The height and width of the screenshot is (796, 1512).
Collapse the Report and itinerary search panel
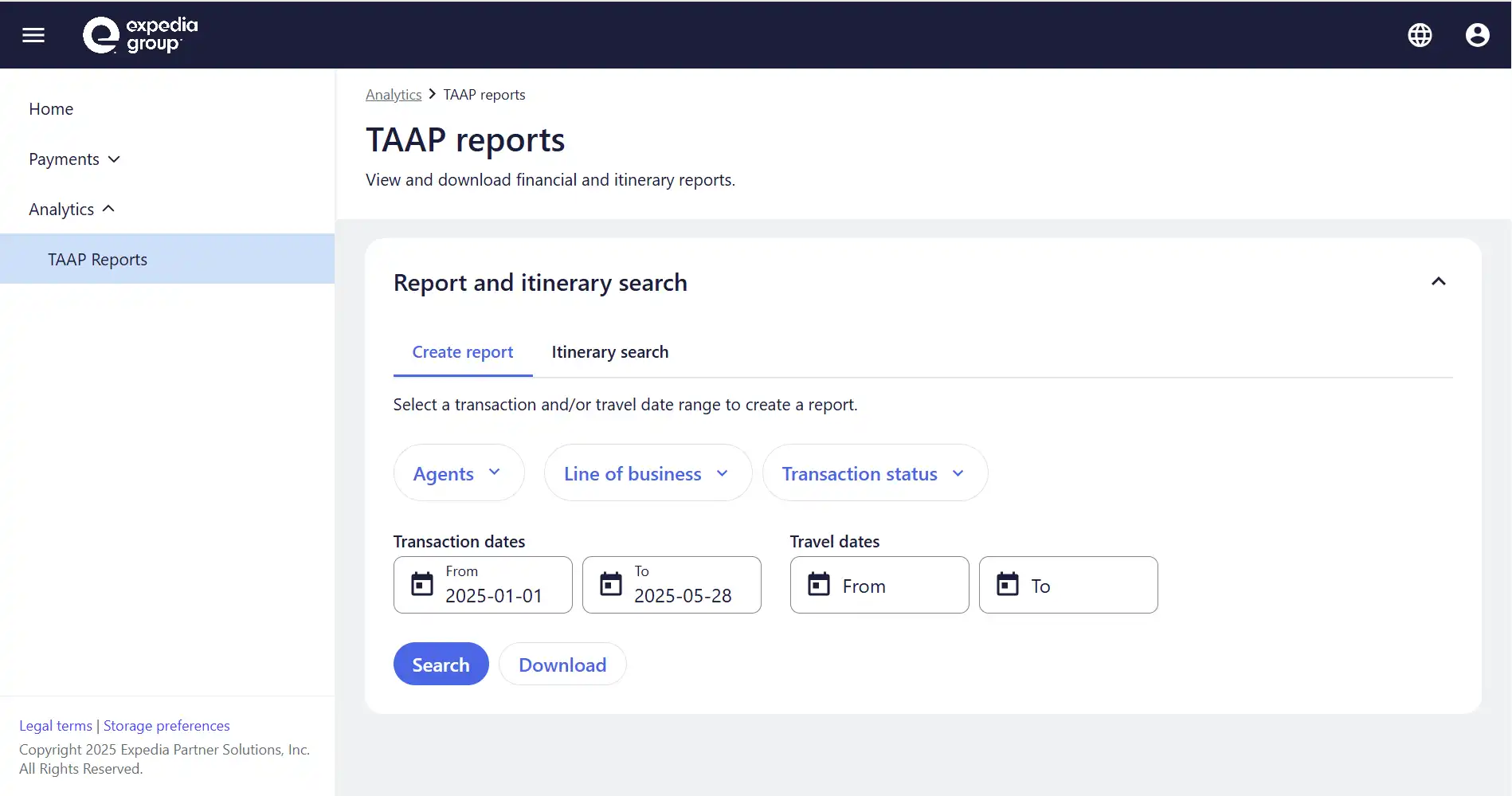(1438, 282)
